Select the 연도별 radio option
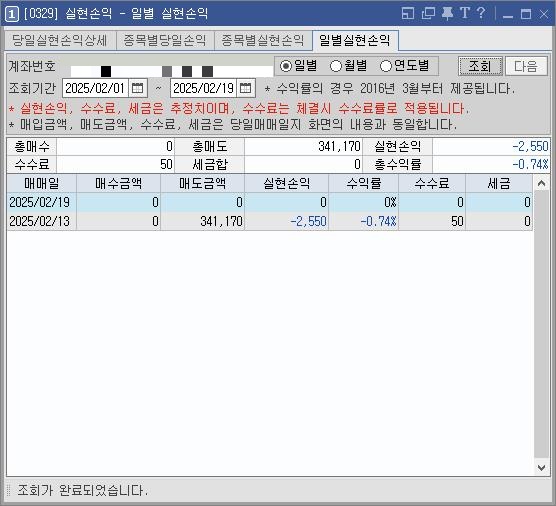 click(404, 66)
